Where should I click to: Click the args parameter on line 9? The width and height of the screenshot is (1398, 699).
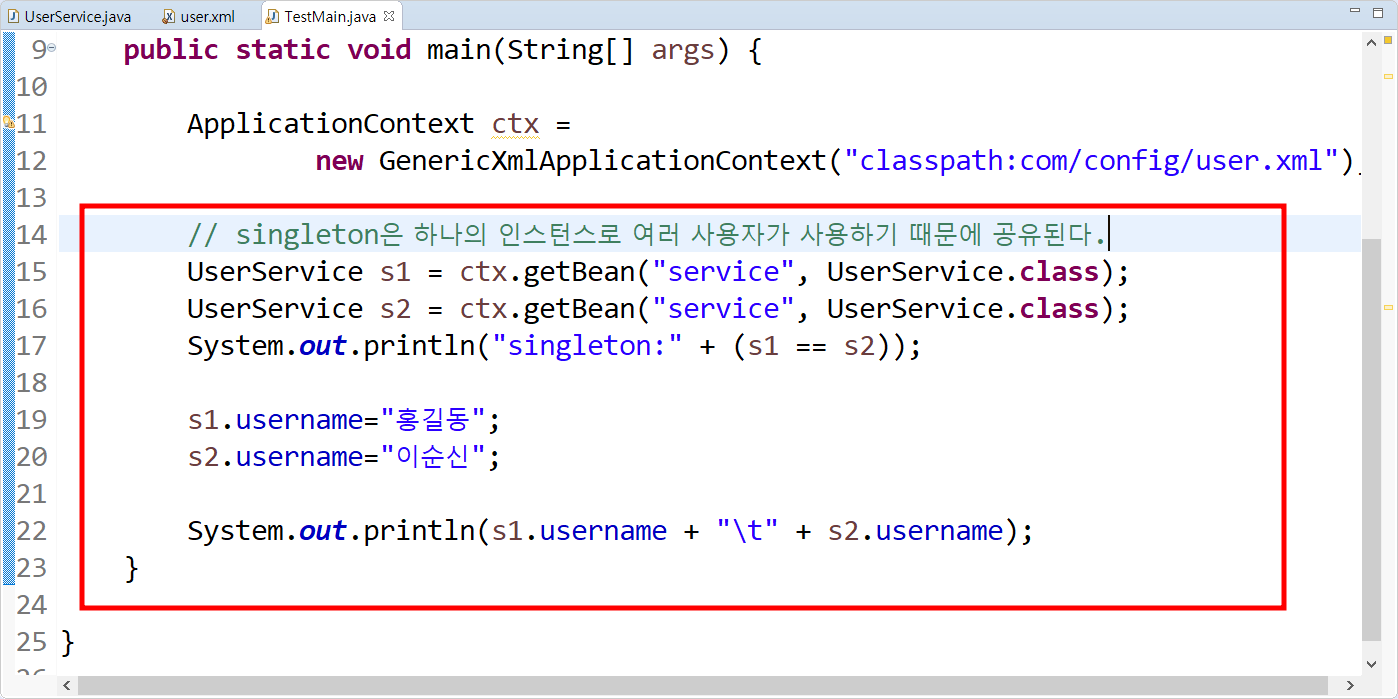[x=683, y=50]
